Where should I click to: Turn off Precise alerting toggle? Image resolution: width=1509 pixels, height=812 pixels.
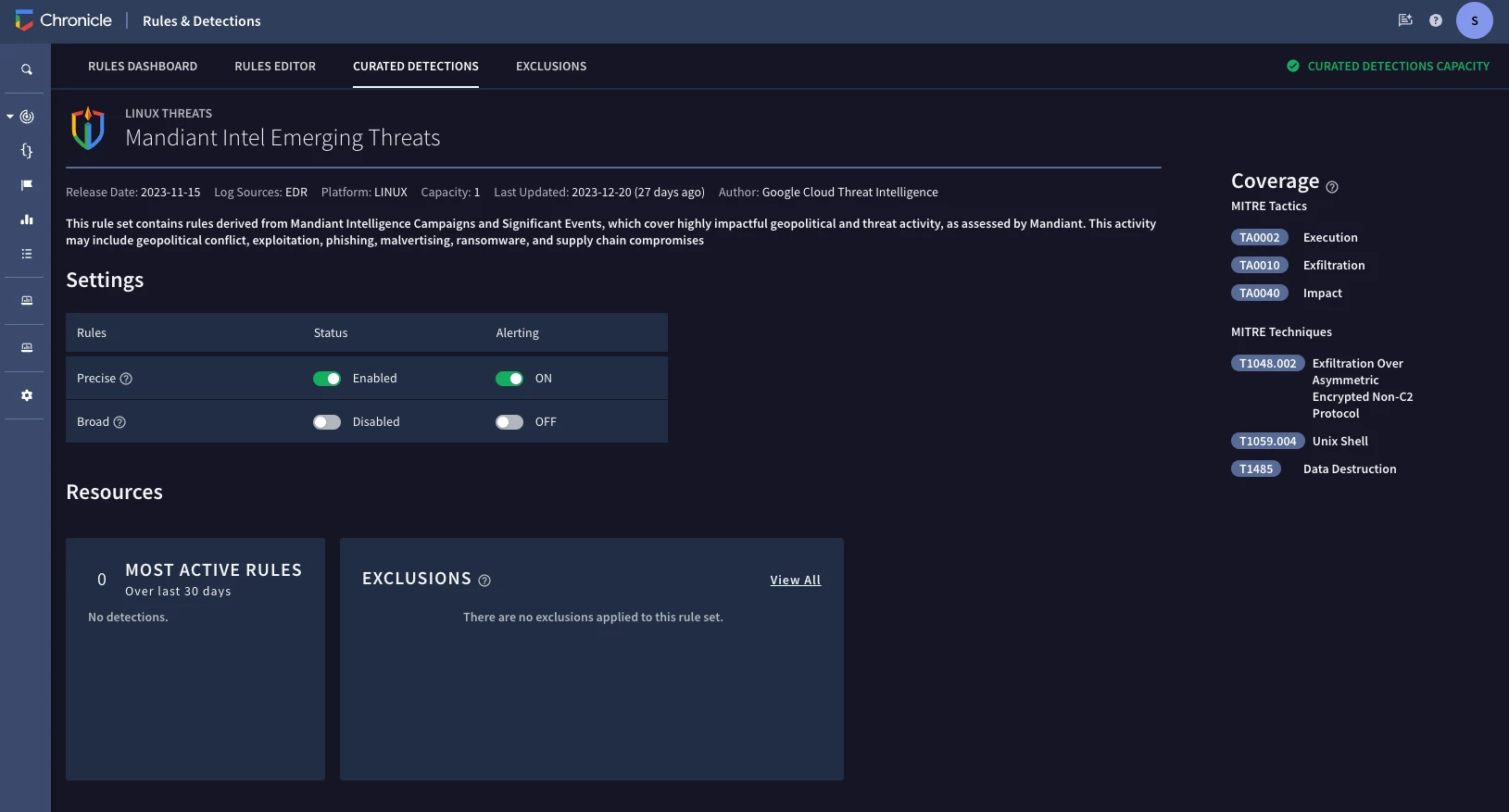point(509,379)
